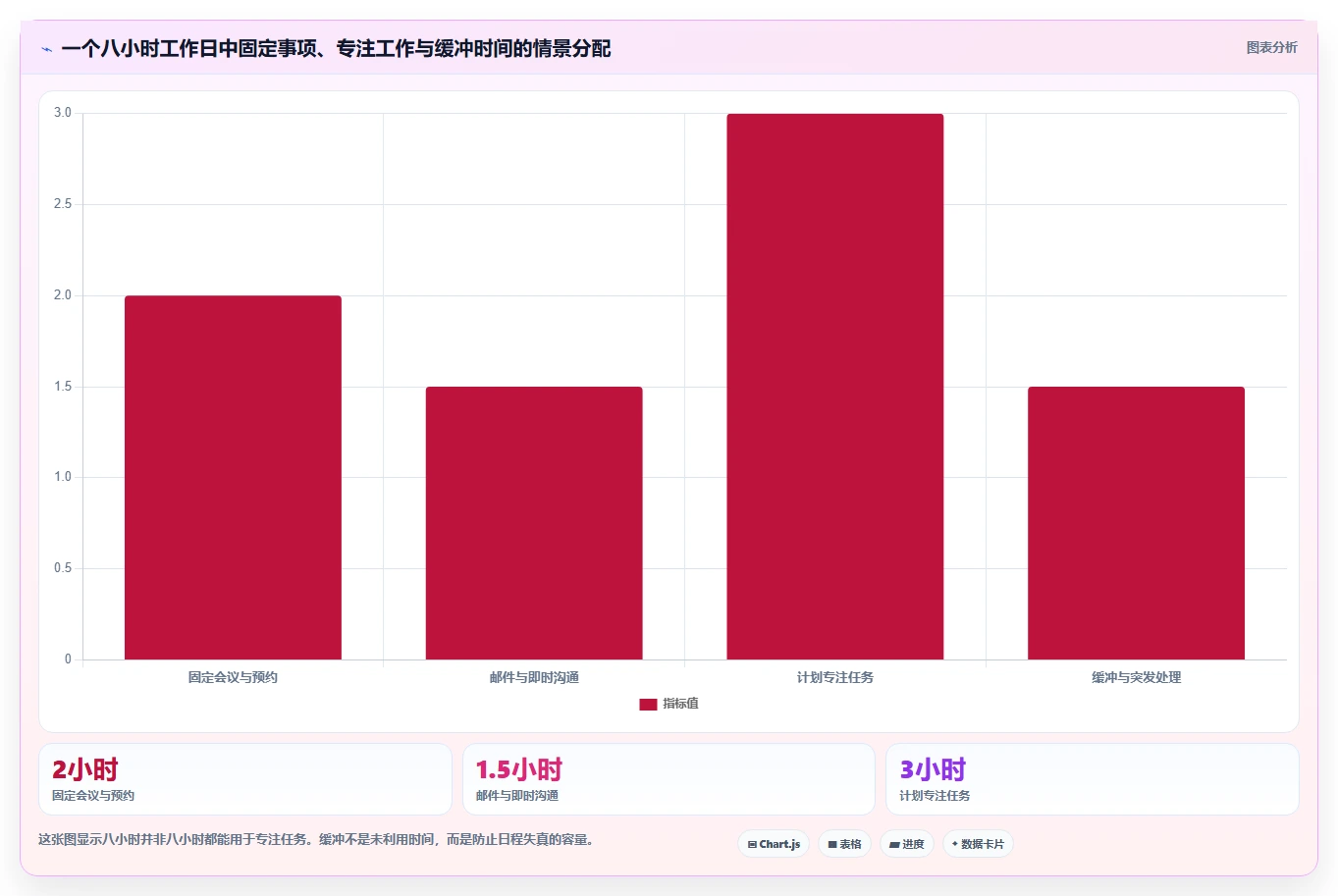Click the 邮件与即时沟通 axis label
The height and width of the screenshot is (896, 1338).
click(x=534, y=677)
